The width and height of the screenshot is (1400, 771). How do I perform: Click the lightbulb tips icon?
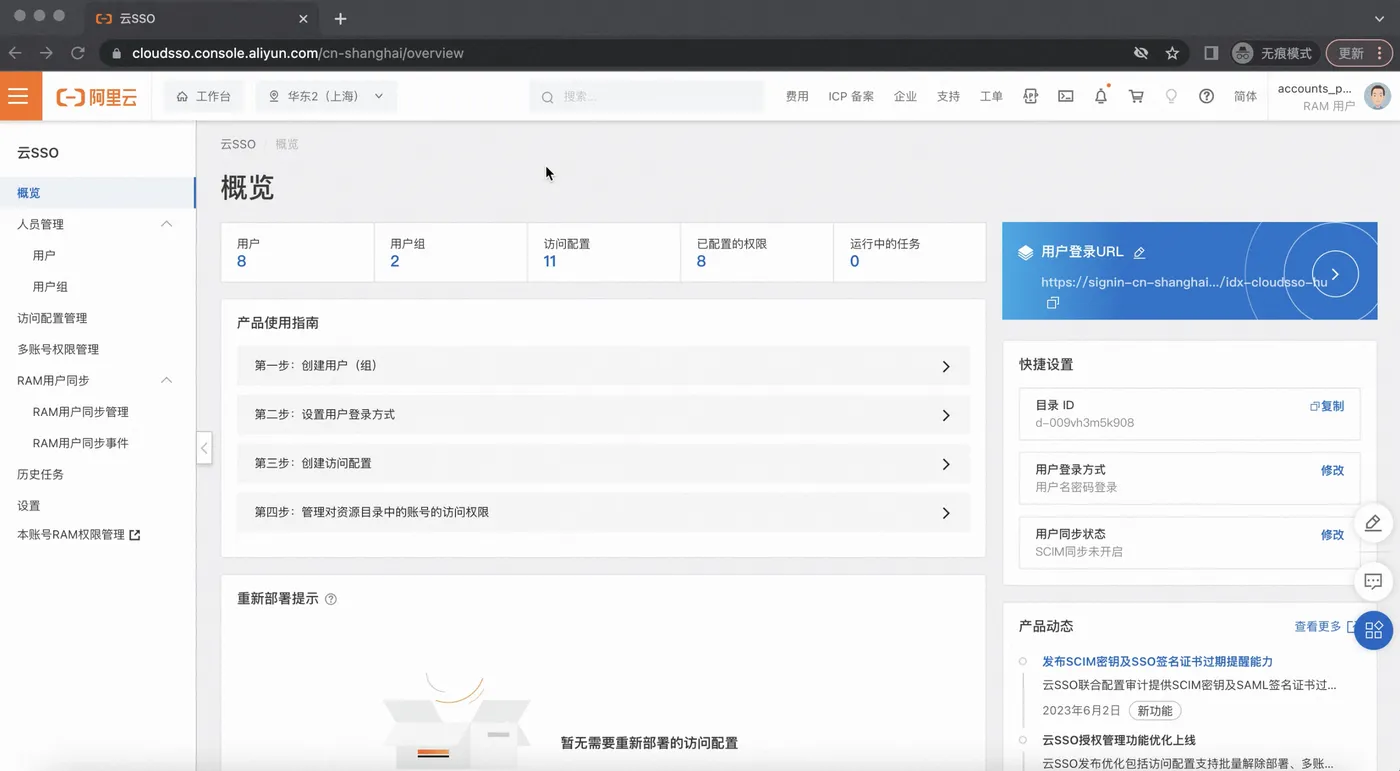click(1171, 96)
